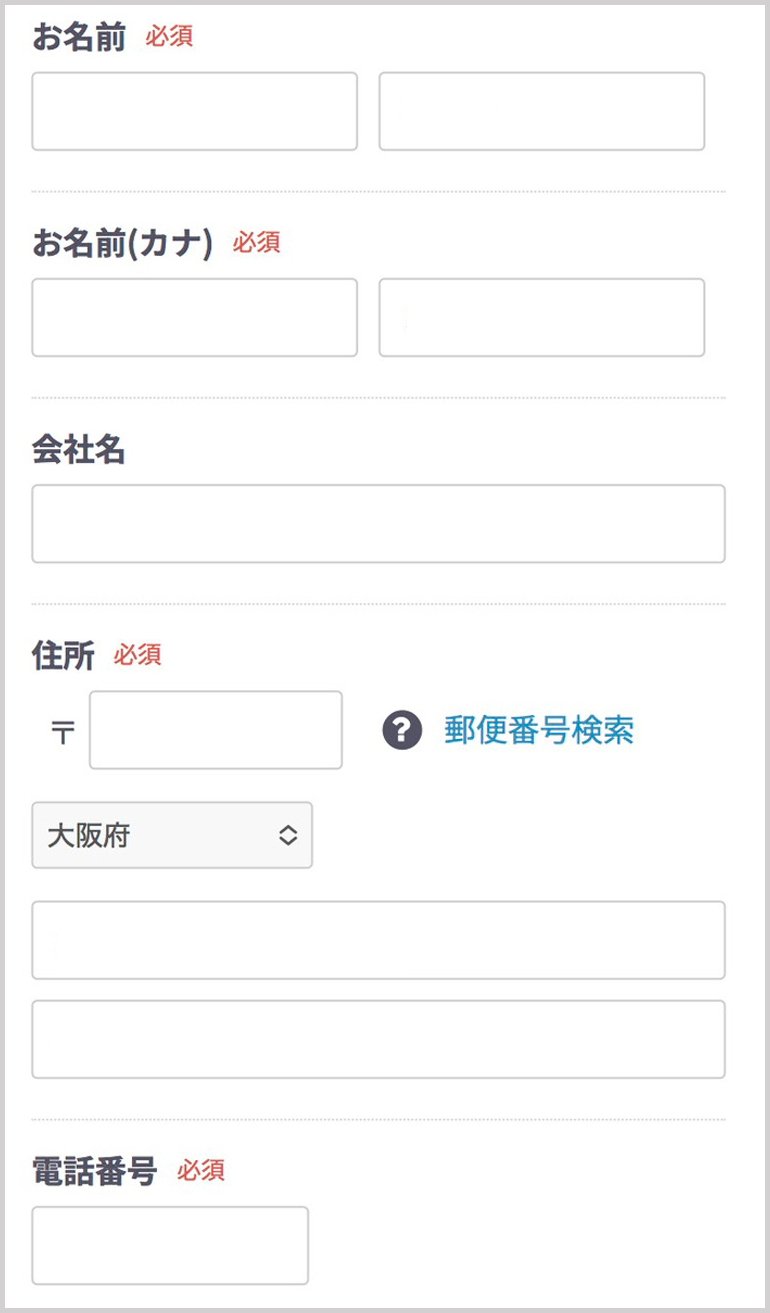Click the 住所 section label
This screenshot has width=770, height=1313.
pyautogui.click(x=63, y=656)
